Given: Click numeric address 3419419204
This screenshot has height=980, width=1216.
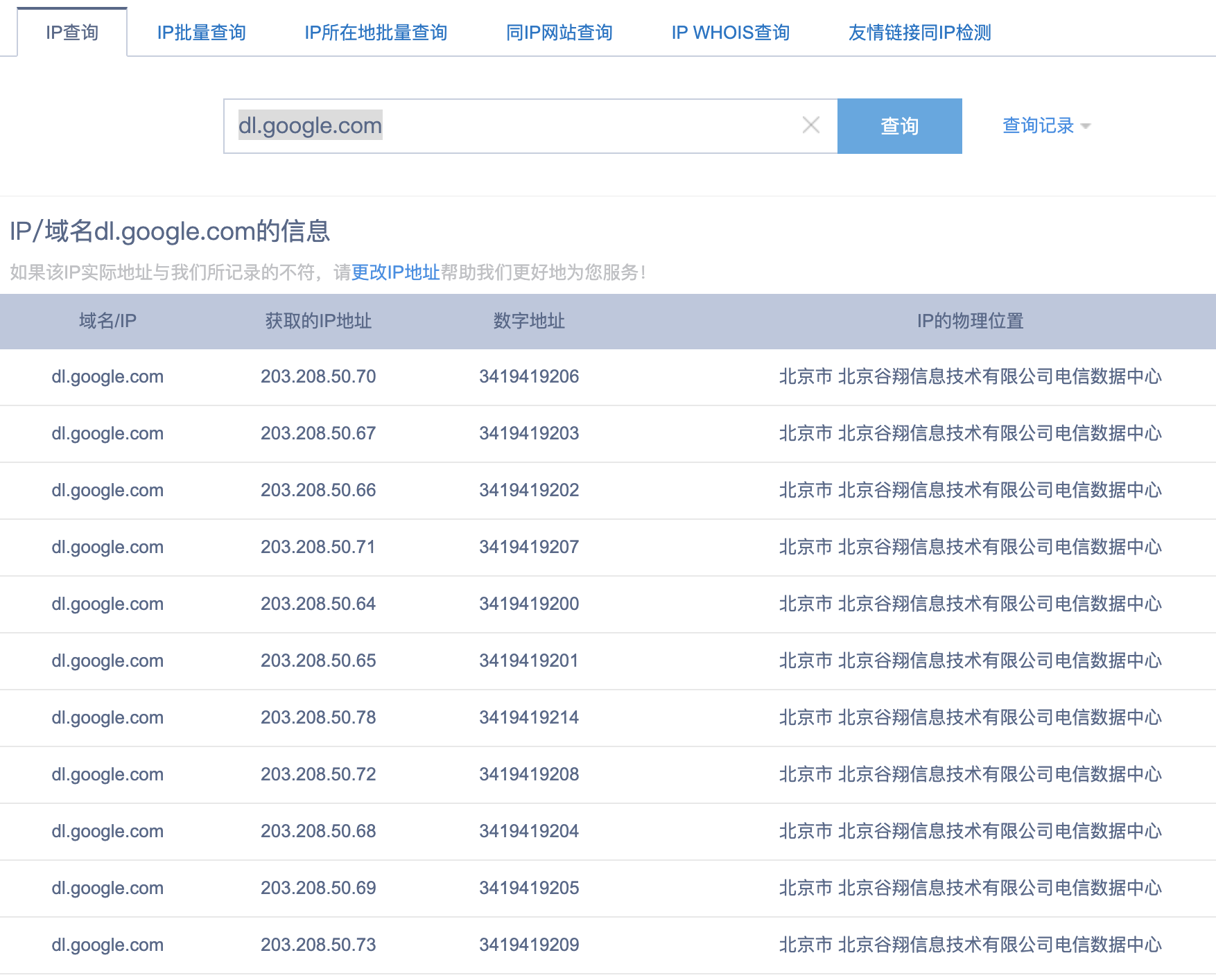Looking at the screenshot, I should (529, 831).
